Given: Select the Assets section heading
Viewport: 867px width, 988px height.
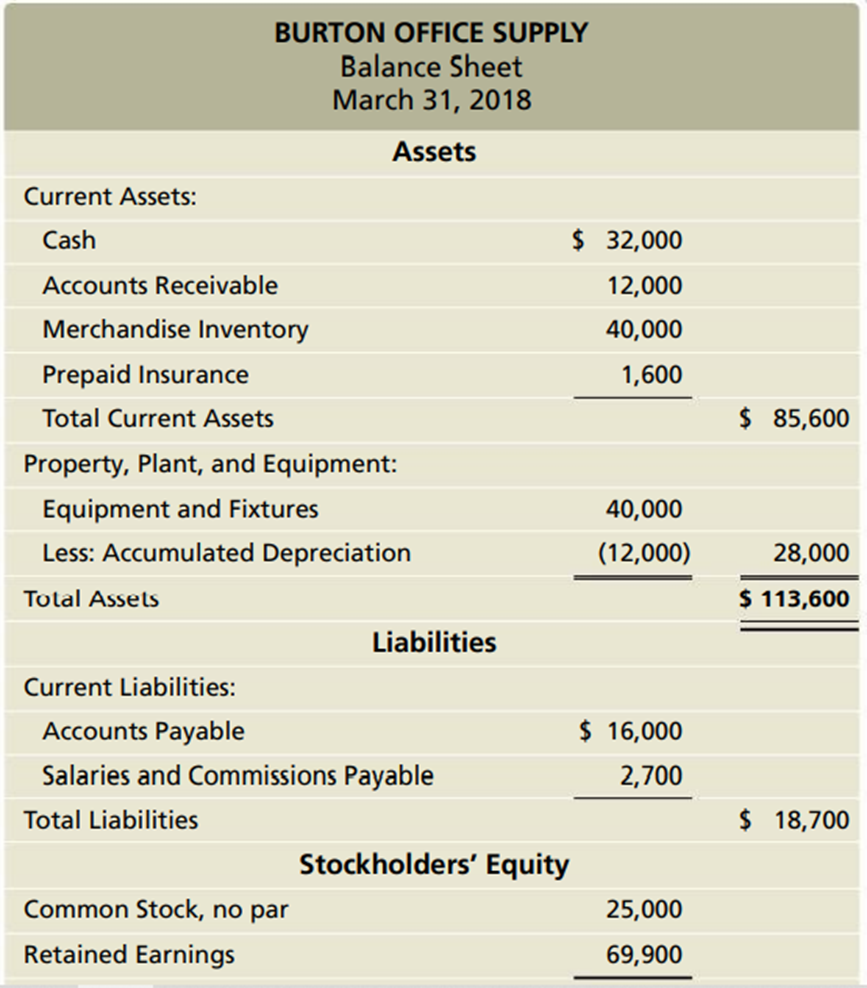Looking at the screenshot, I should coord(434,152).
